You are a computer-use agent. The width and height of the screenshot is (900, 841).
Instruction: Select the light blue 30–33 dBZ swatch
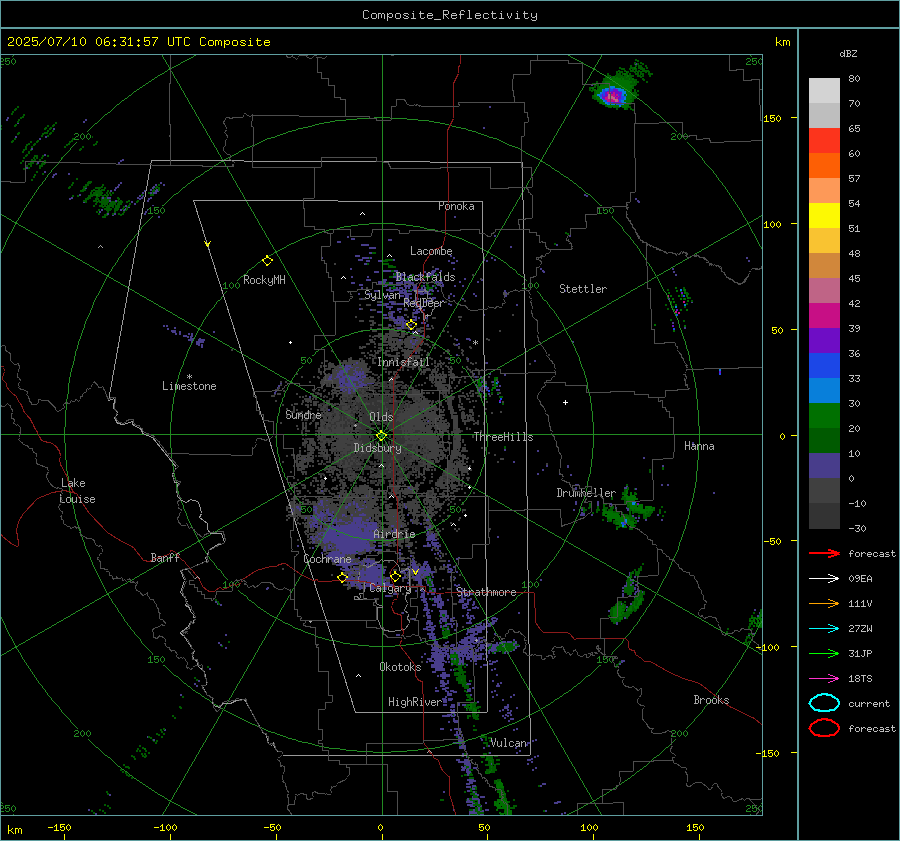pos(824,391)
